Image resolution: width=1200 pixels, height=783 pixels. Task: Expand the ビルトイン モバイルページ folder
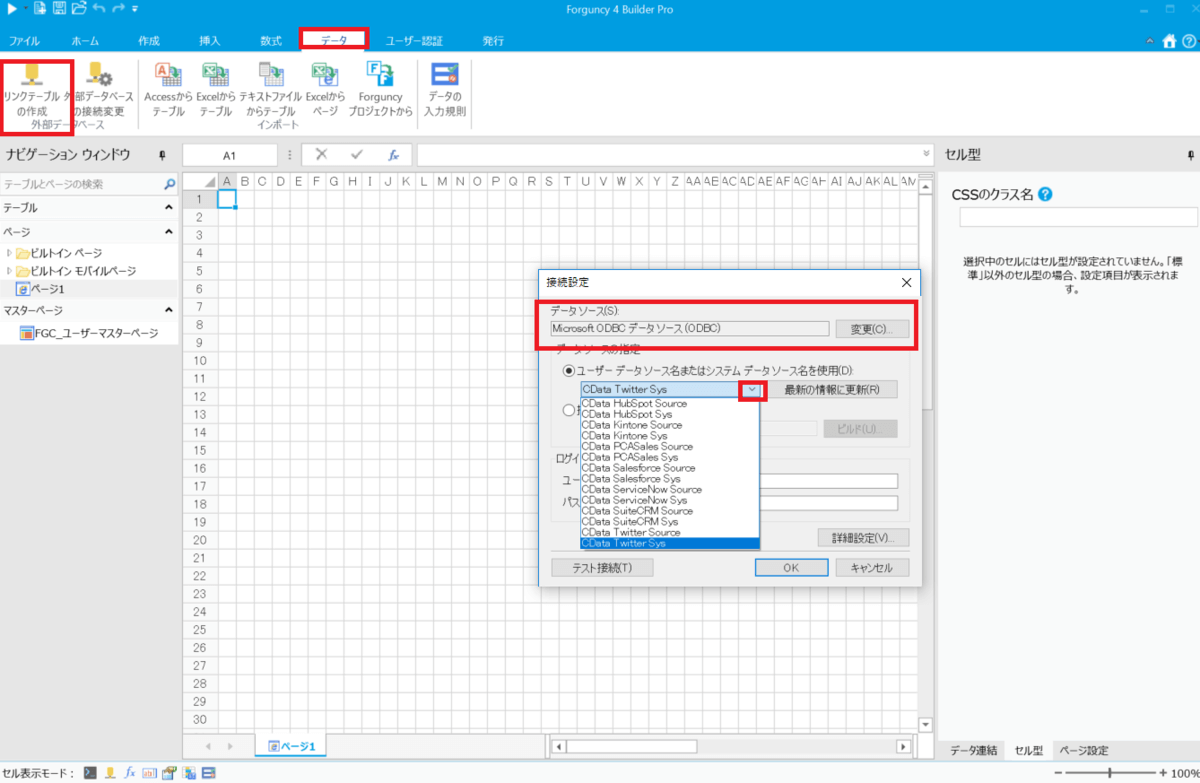coord(9,271)
